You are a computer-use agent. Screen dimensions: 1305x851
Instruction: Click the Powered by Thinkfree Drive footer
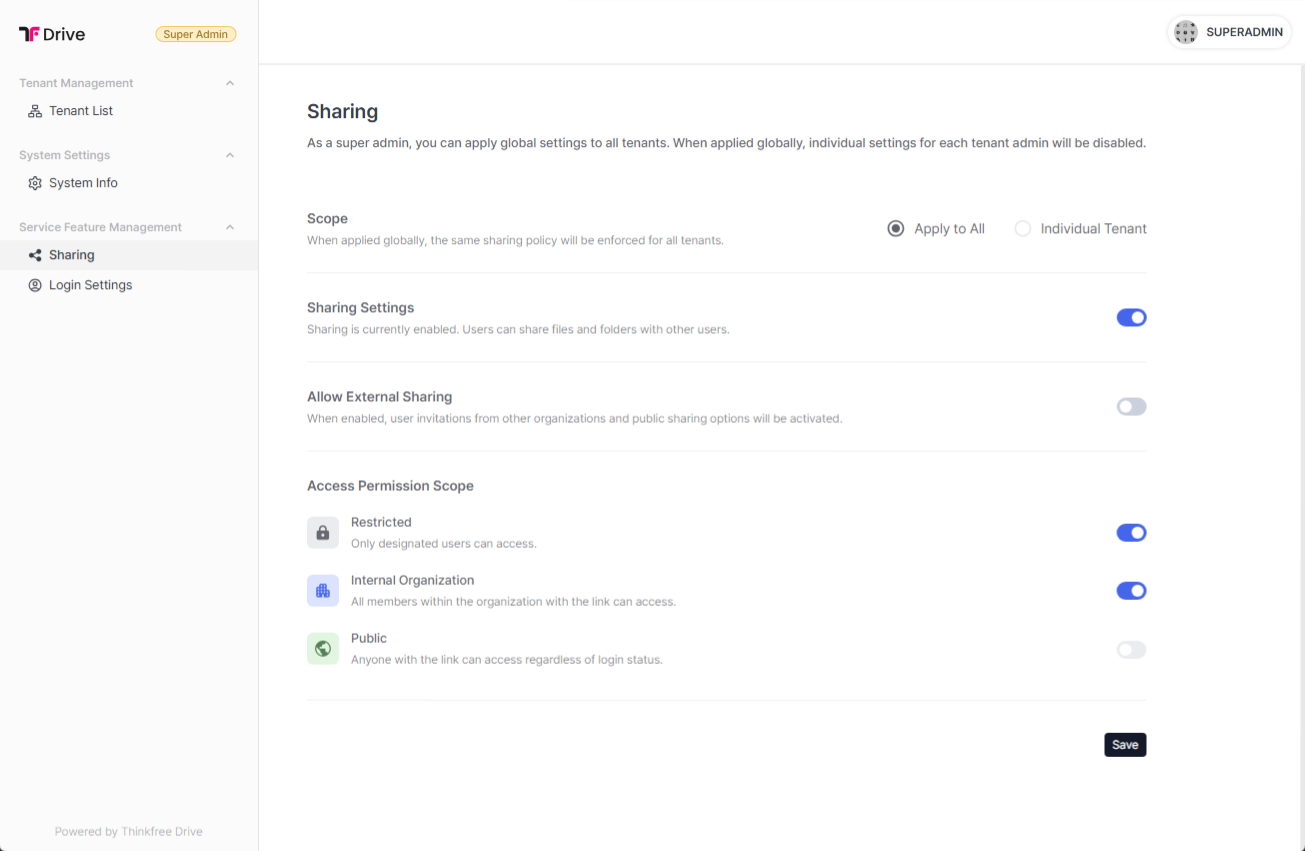pos(128,831)
